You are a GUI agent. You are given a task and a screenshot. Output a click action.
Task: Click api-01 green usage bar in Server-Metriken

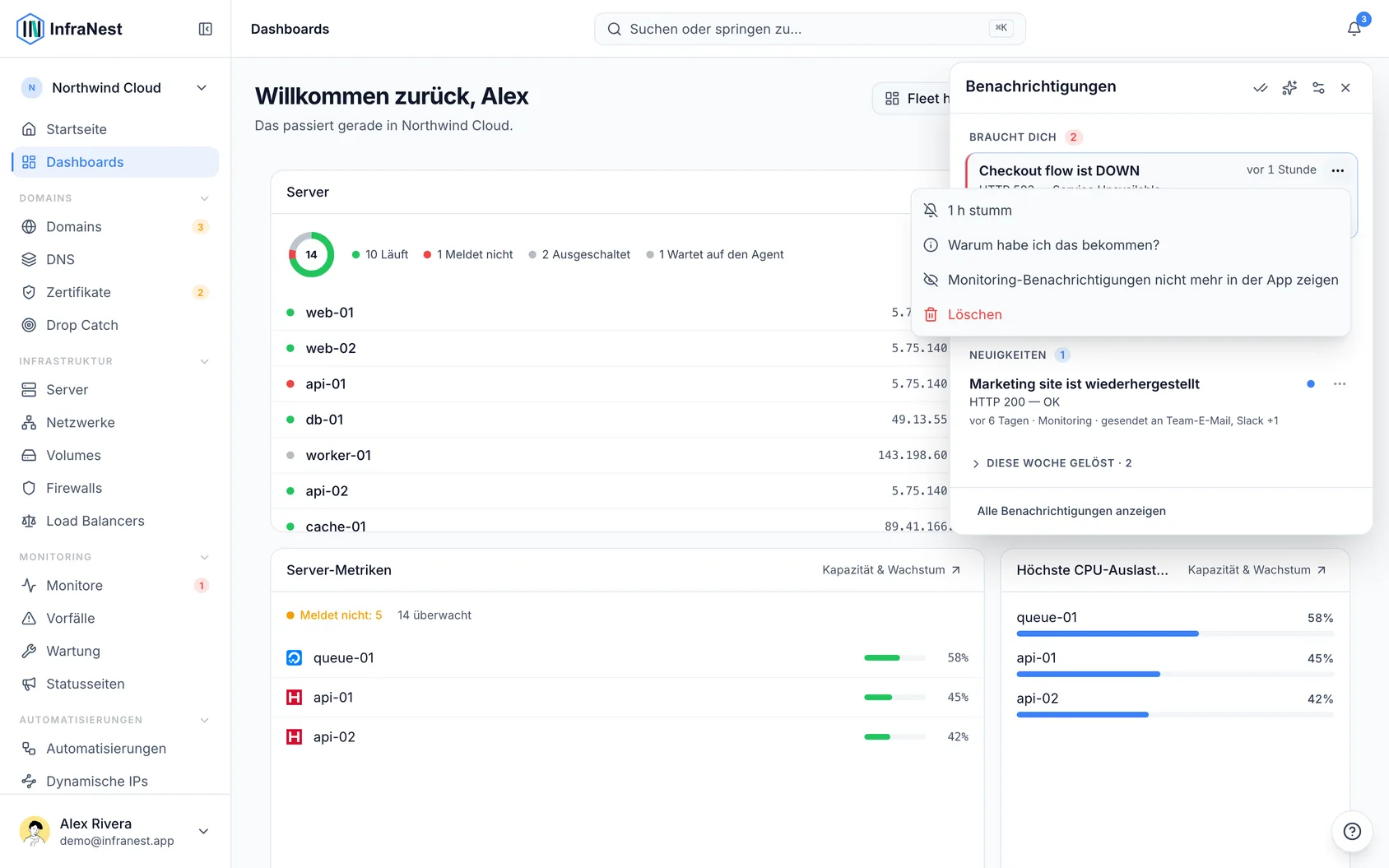click(894, 697)
